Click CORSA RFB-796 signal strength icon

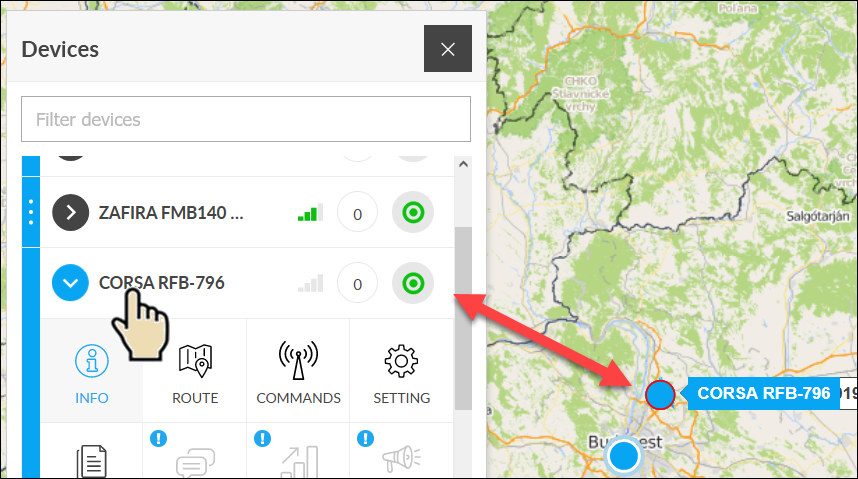tap(310, 283)
